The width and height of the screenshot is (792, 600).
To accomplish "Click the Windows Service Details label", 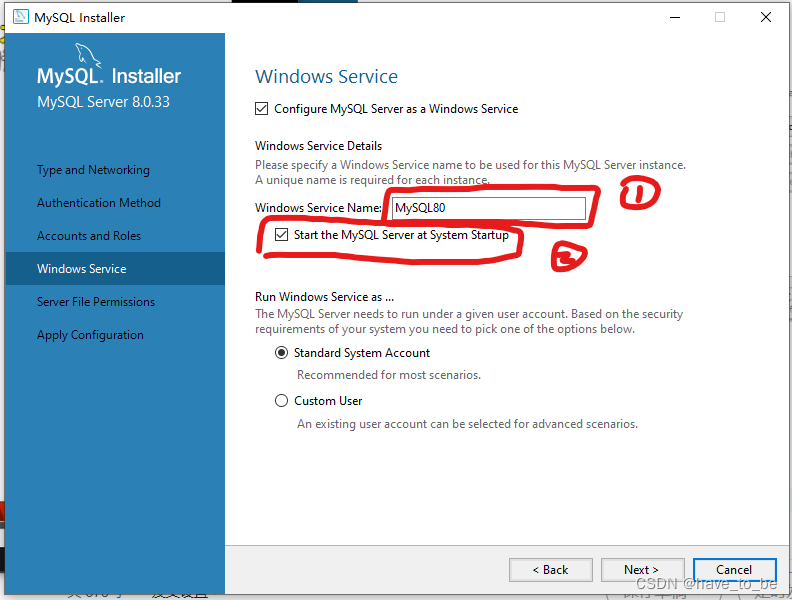I will 319,145.
